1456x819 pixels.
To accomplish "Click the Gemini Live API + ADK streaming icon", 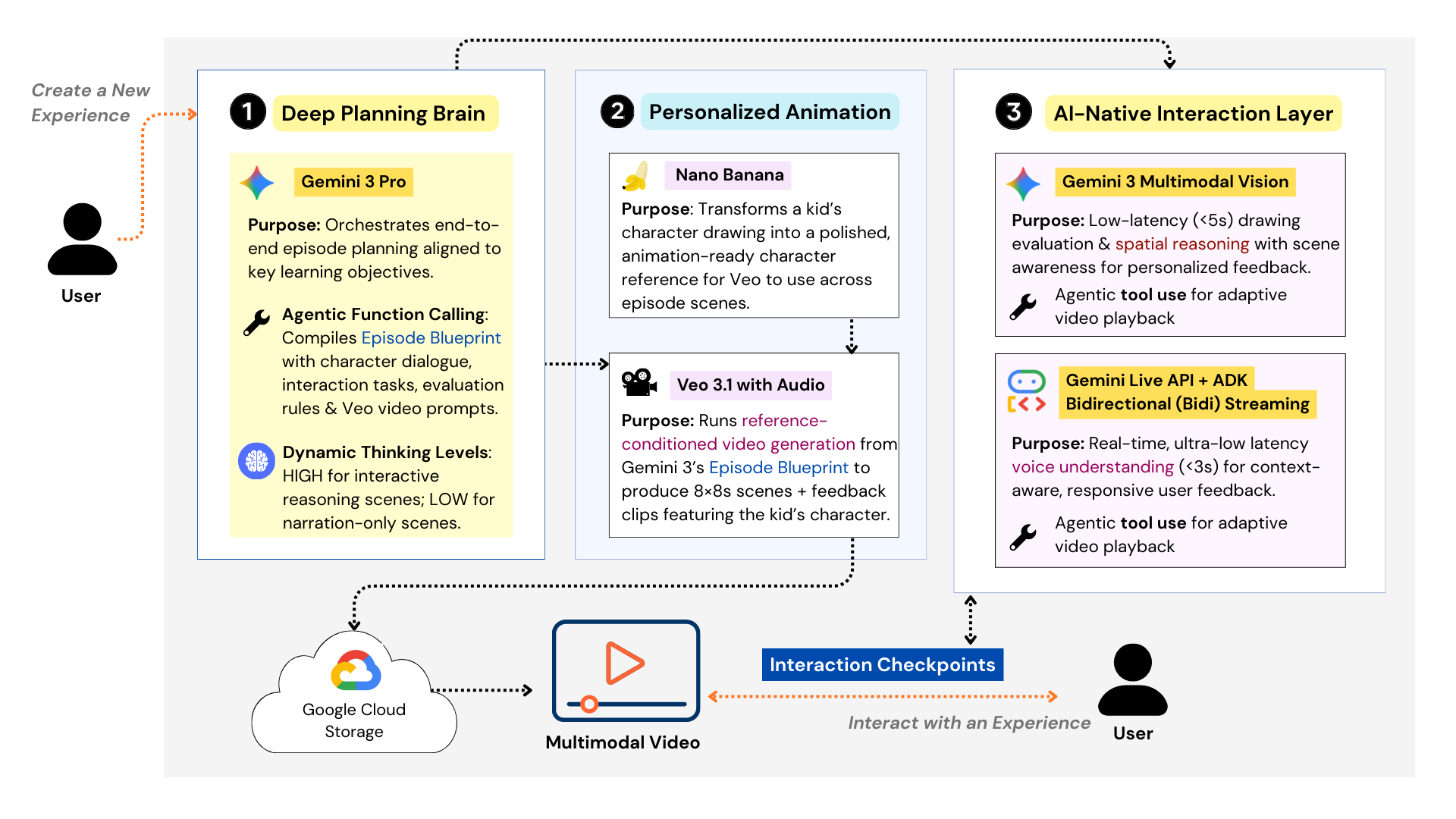I will 1028,389.
